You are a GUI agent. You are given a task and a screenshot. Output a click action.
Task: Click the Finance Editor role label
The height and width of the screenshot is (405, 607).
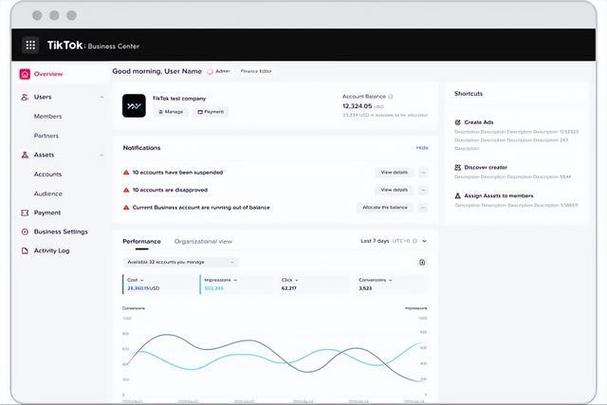256,71
